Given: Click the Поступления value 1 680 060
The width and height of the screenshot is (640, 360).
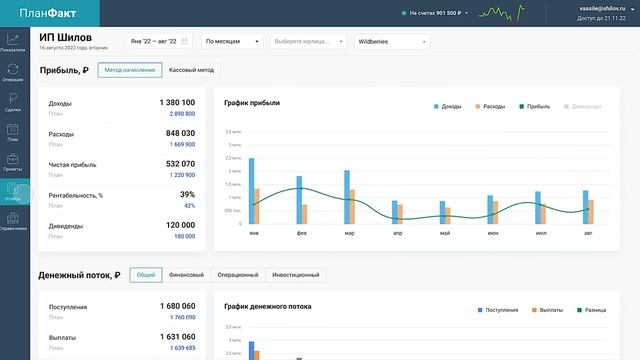Looking at the screenshot, I should pos(178,306).
